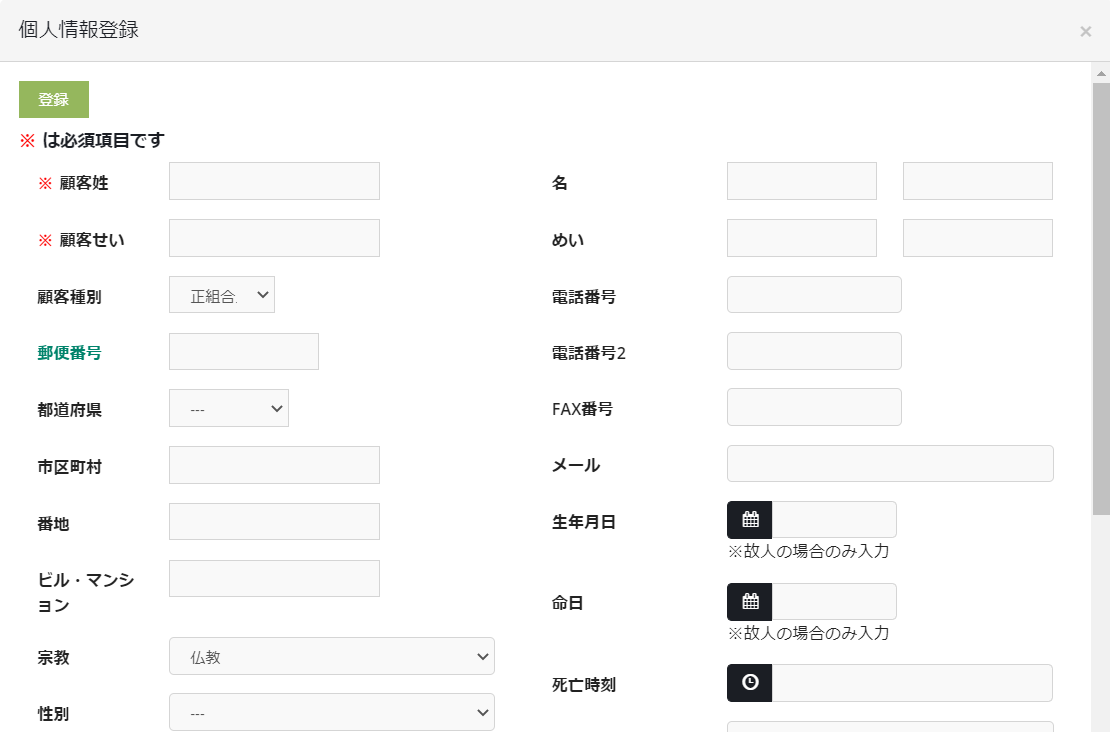This screenshot has height=732, width=1110.
Task: Open the 顧客種別 dropdown
Action: 221,295
